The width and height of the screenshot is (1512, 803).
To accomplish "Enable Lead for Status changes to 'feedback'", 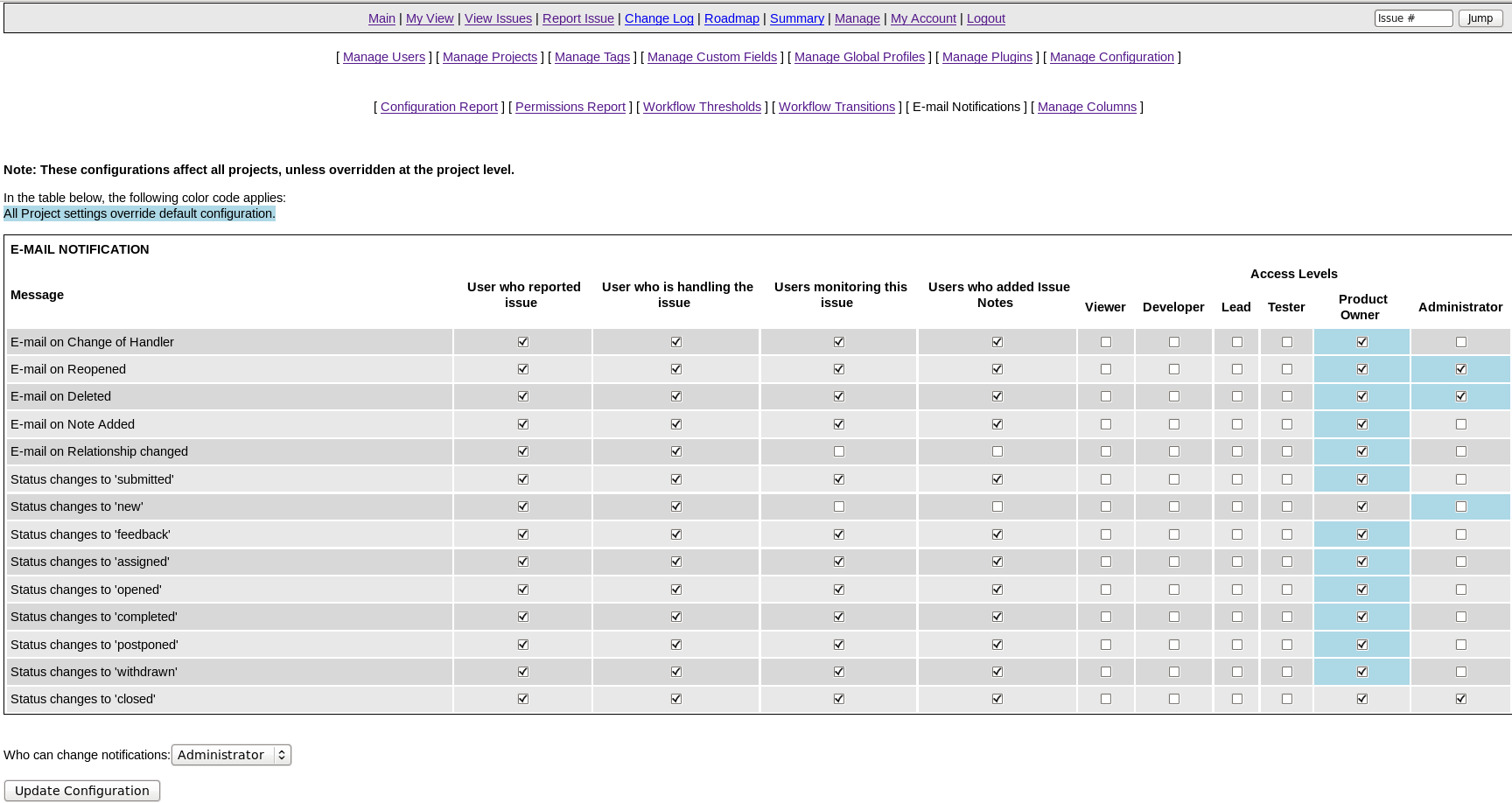I will click(1236, 534).
